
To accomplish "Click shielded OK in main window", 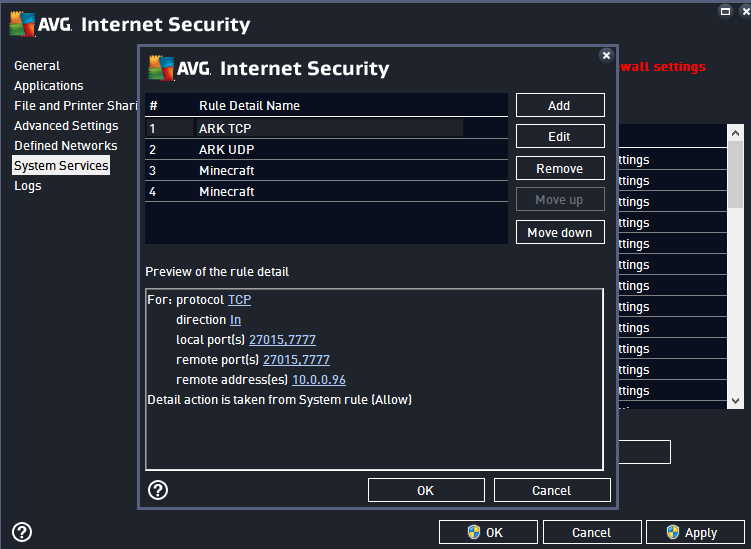I will (488, 533).
